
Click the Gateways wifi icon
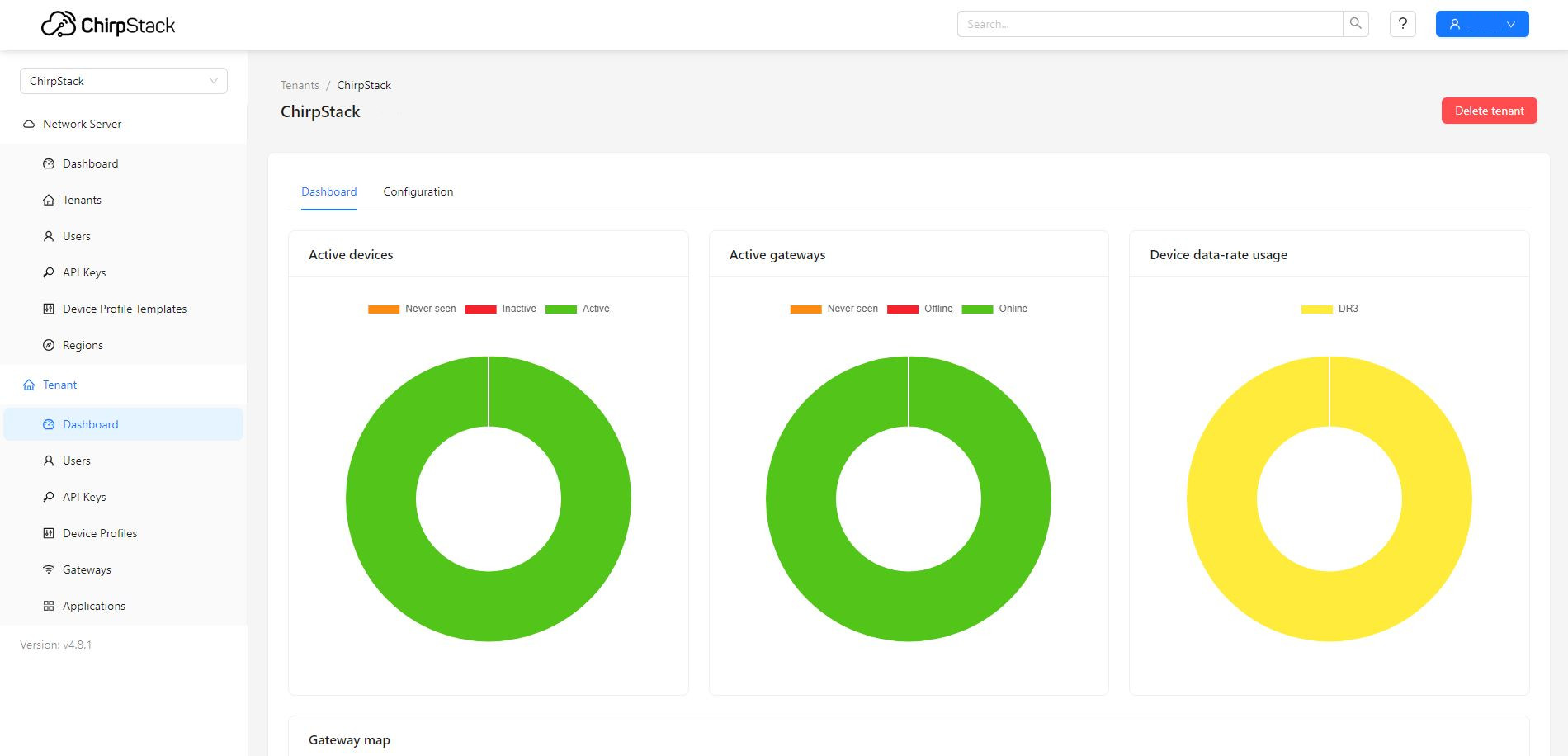coord(49,569)
